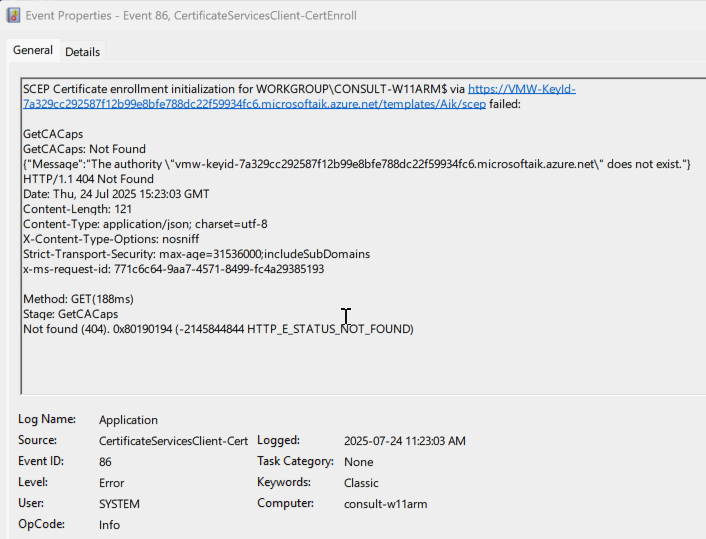Screen dimensions: 706x539
Task: Click the Method: GET(188ms) line
Action: click(x=78, y=299)
